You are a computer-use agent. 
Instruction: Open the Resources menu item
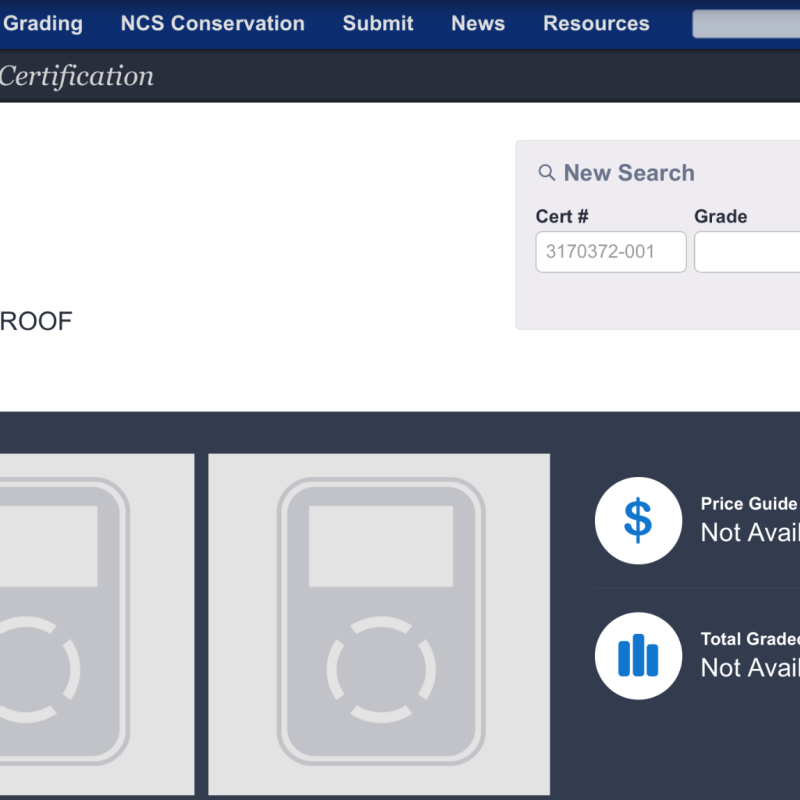coord(596,23)
